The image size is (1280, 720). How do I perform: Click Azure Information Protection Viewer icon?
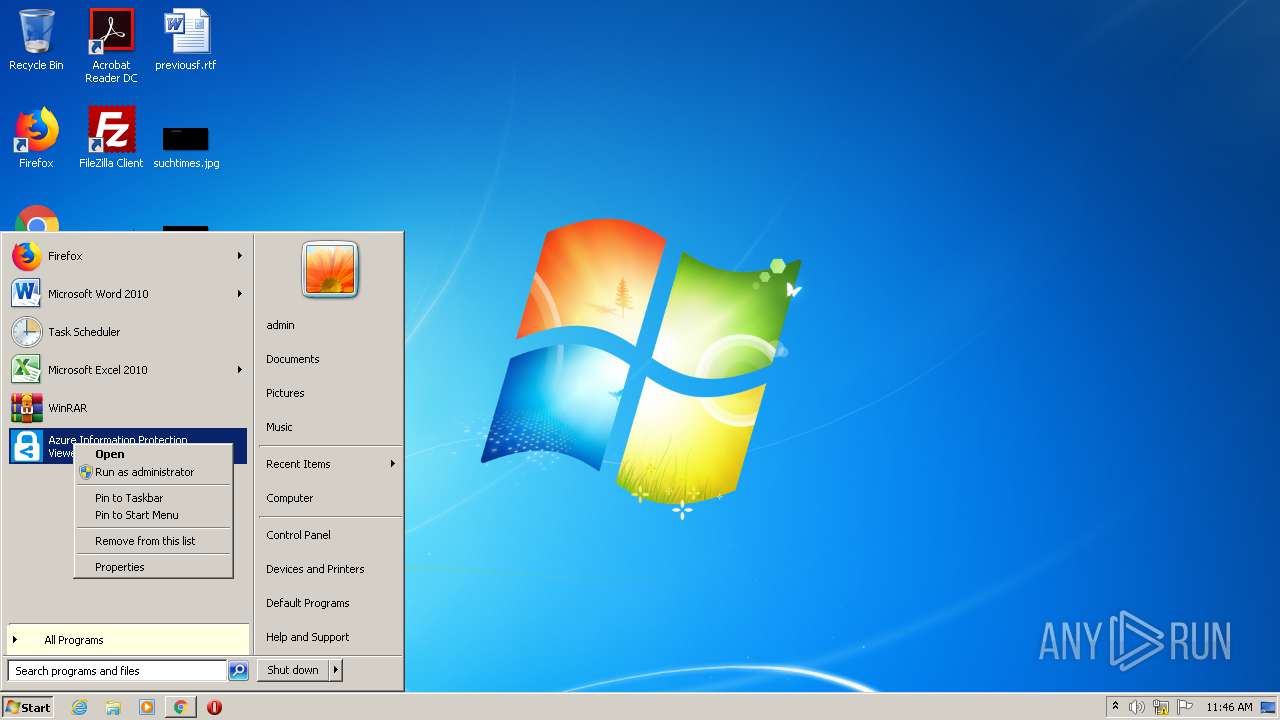[x=27, y=446]
